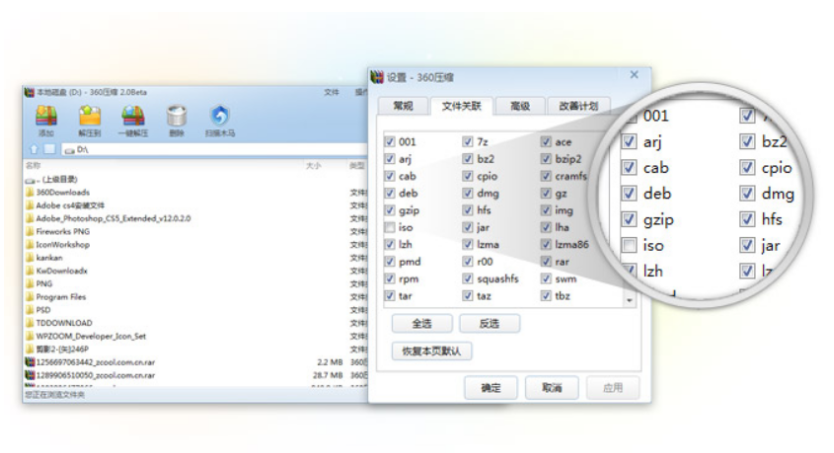The height and width of the screenshot is (453, 834).
Task: Click the 全选 select all button
Action: click(x=422, y=323)
